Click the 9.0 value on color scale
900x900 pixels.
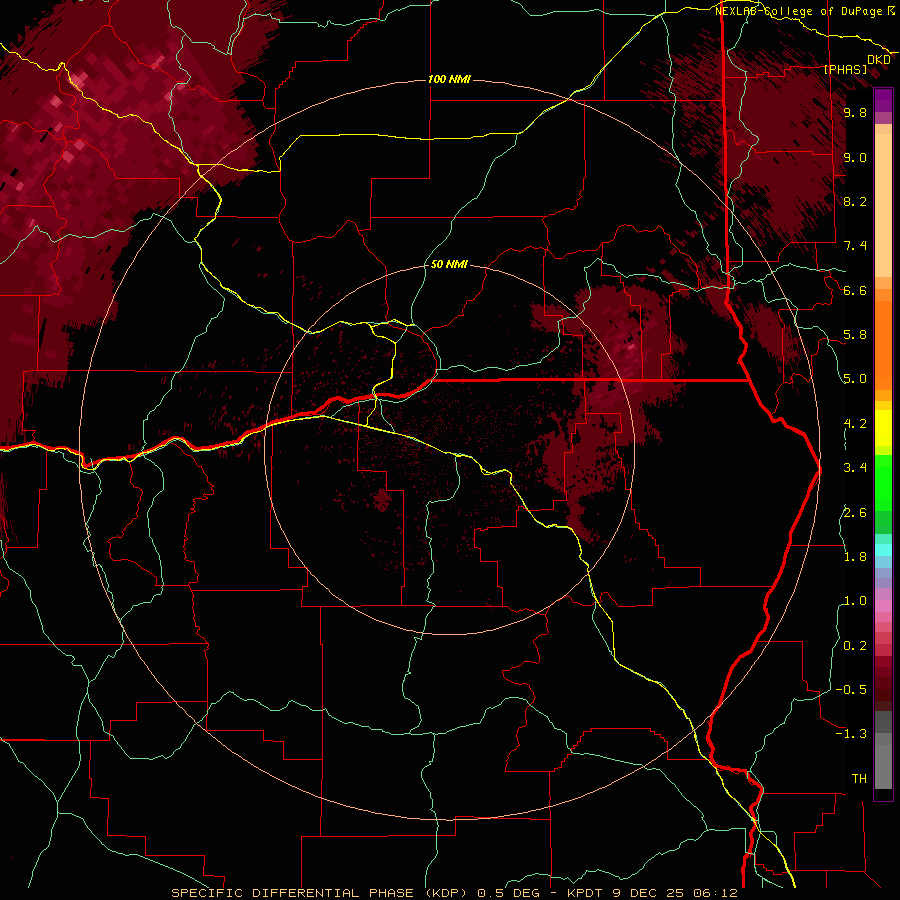[855, 157]
